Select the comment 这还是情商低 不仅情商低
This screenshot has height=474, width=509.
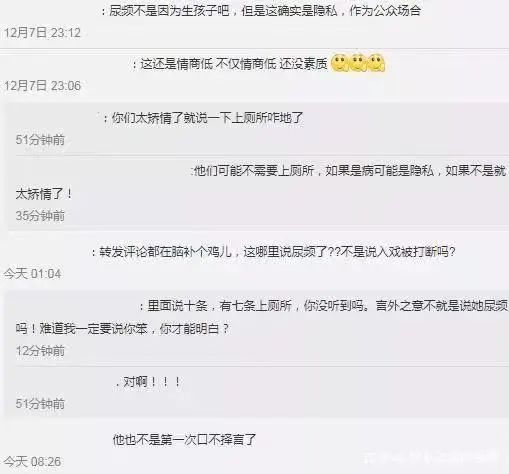[230, 64]
